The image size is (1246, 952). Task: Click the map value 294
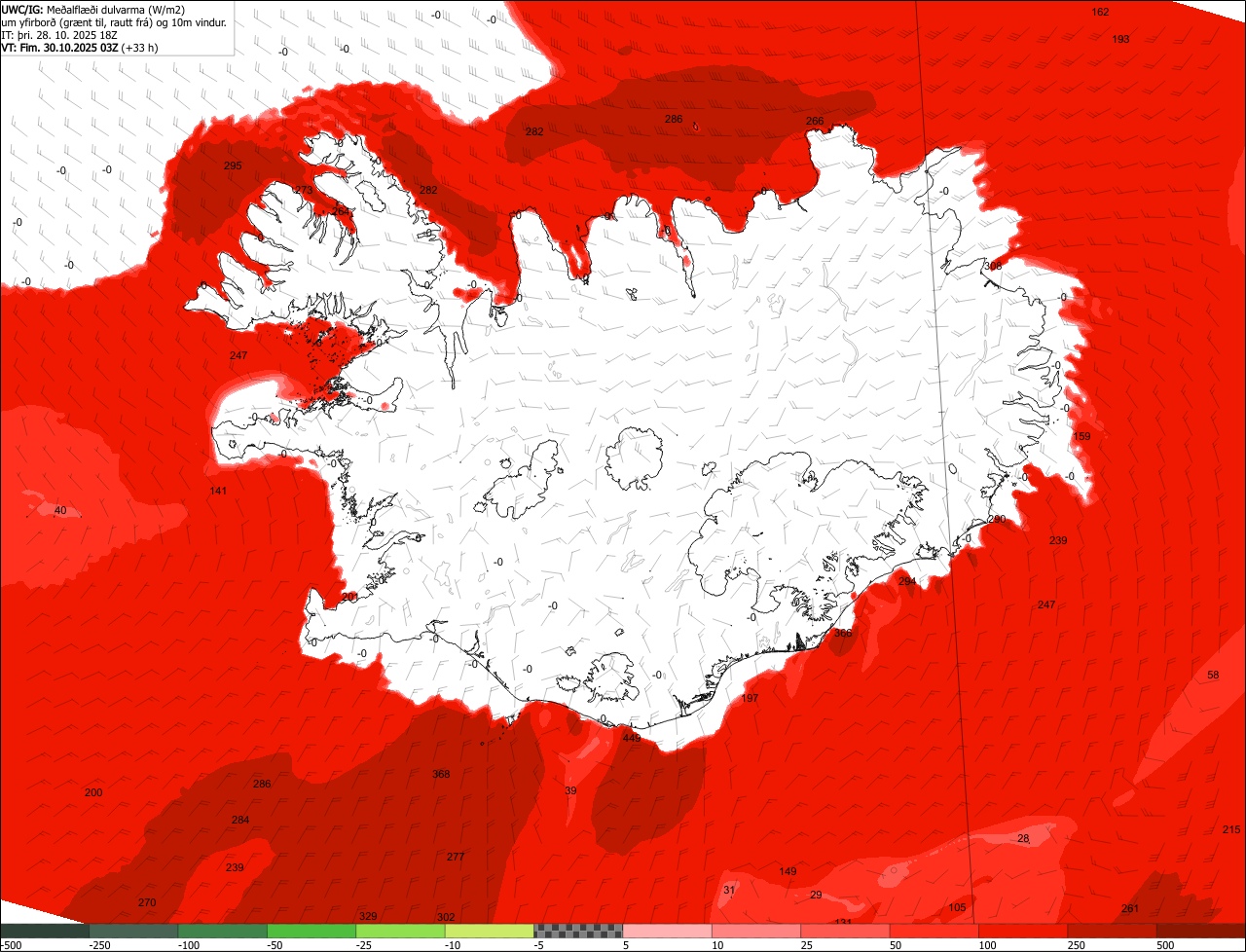(907, 581)
